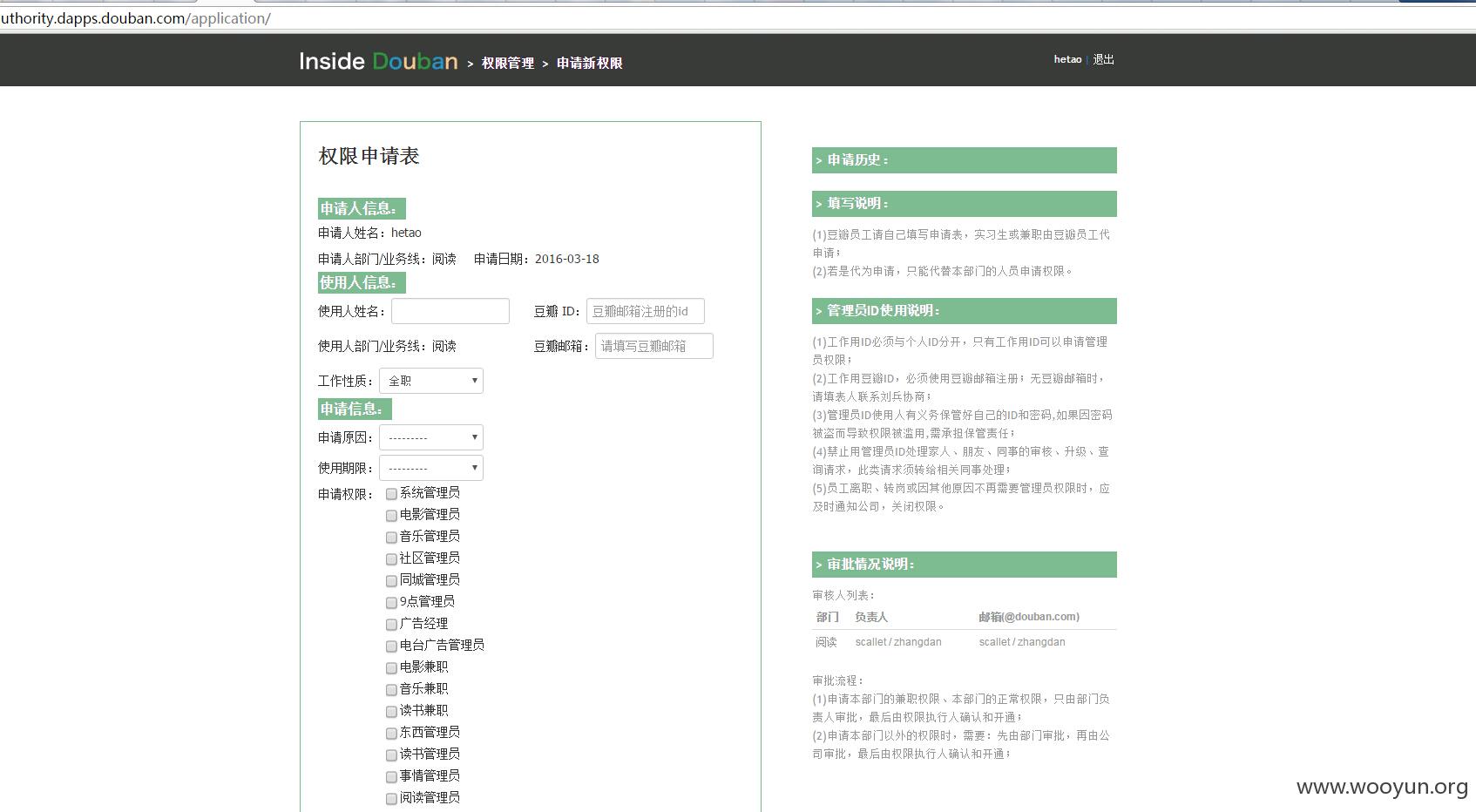This screenshot has height=812, width=1476.
Task: Focus the 使用人姓名 input field
Action: pyautogui.click(x=450, y=311)
